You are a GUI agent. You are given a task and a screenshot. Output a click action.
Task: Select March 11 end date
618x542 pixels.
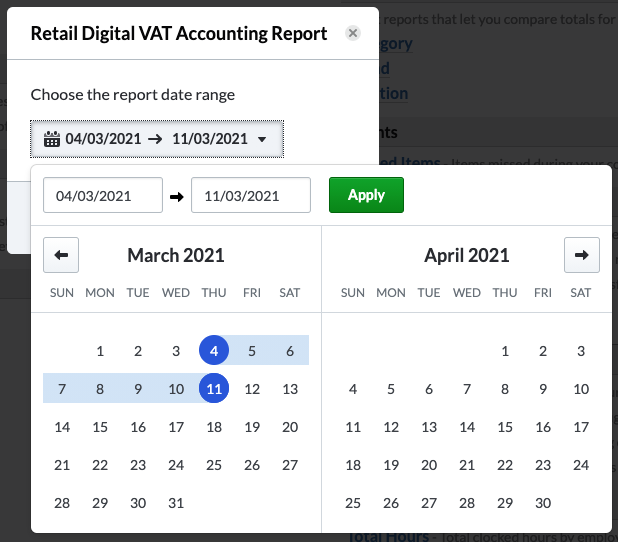[214, 389]
